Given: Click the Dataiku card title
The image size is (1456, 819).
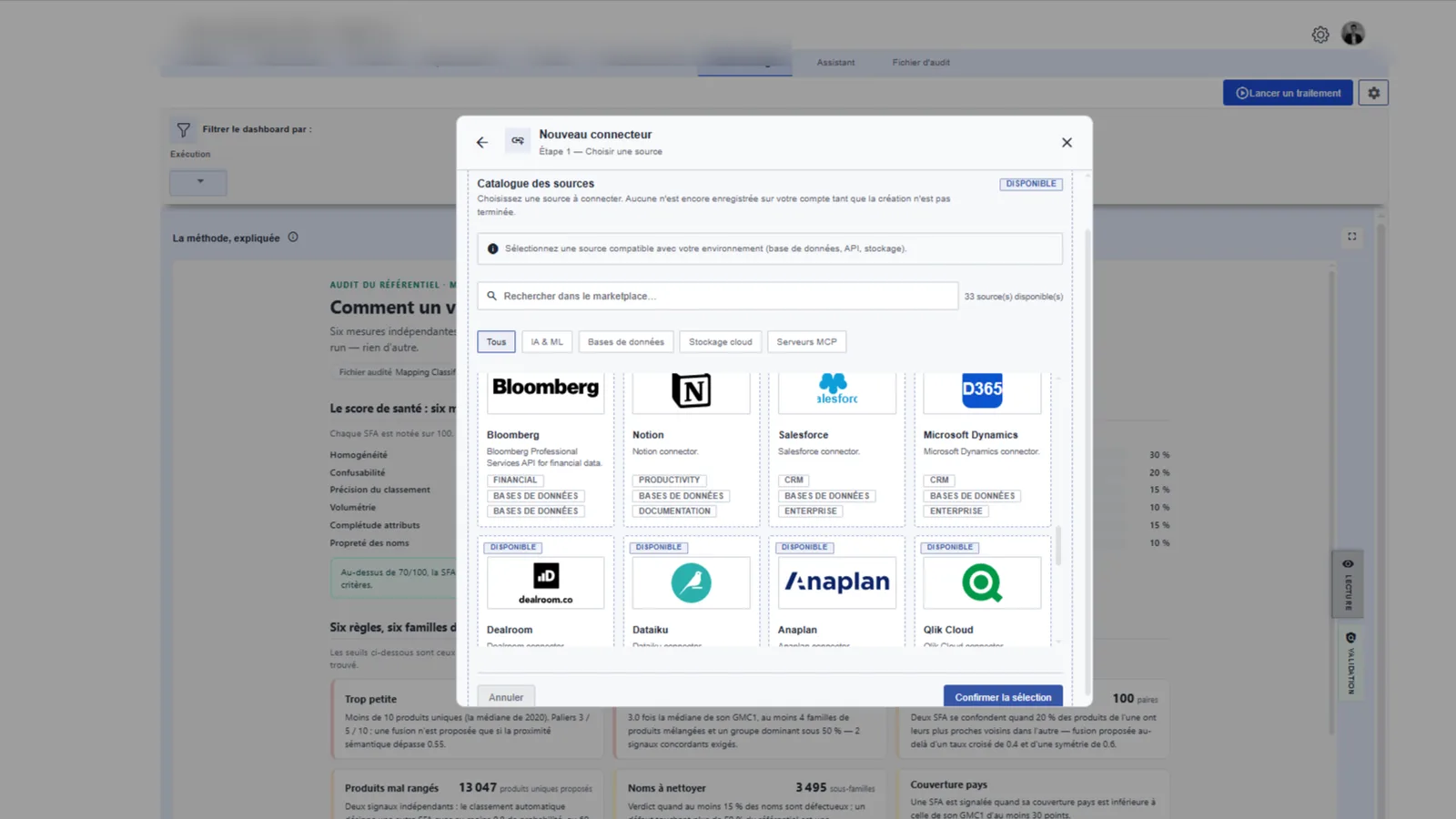Looking at the screenshot, I should pos(651,630).
